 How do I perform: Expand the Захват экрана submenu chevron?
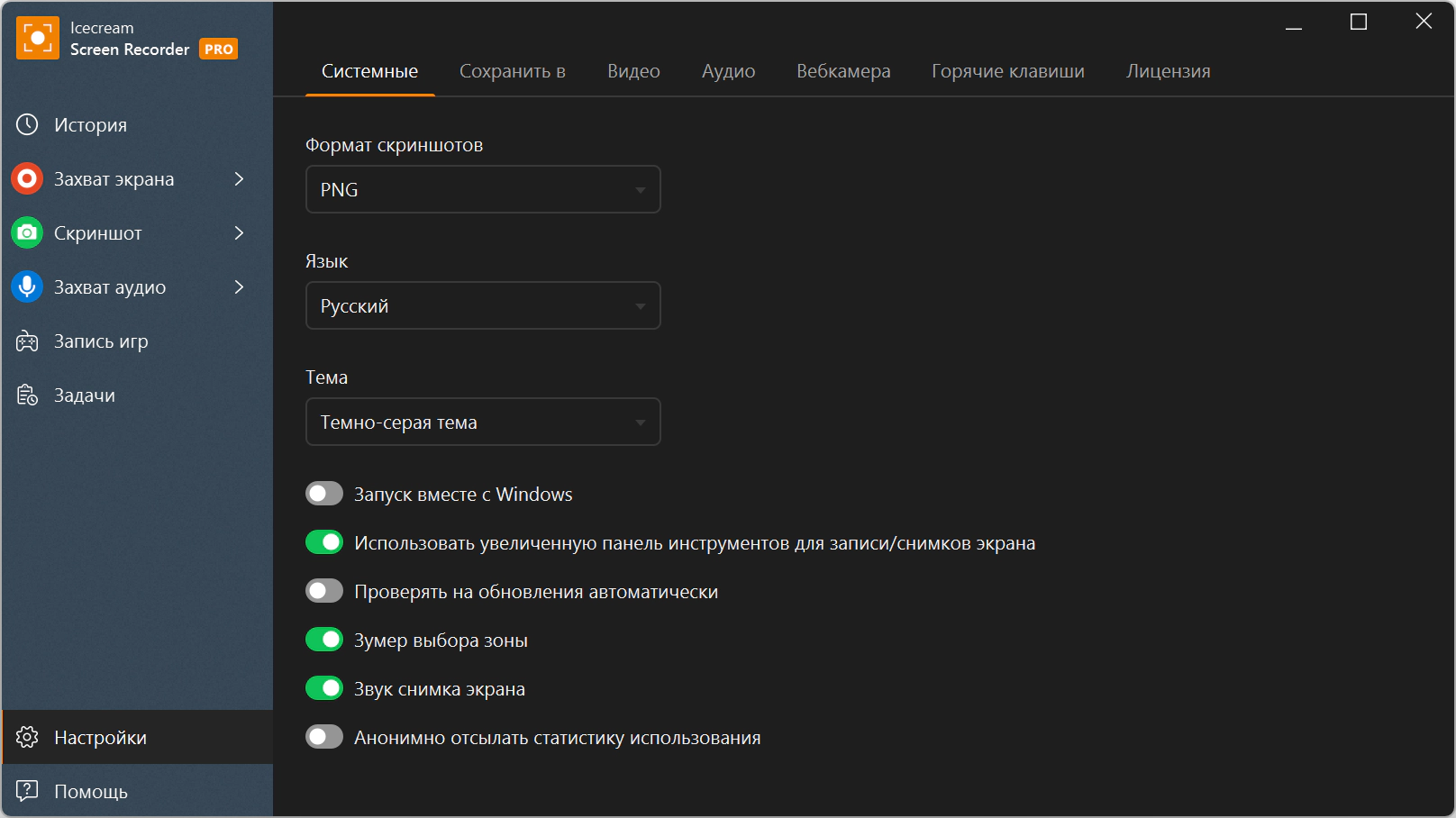point(239,178)
